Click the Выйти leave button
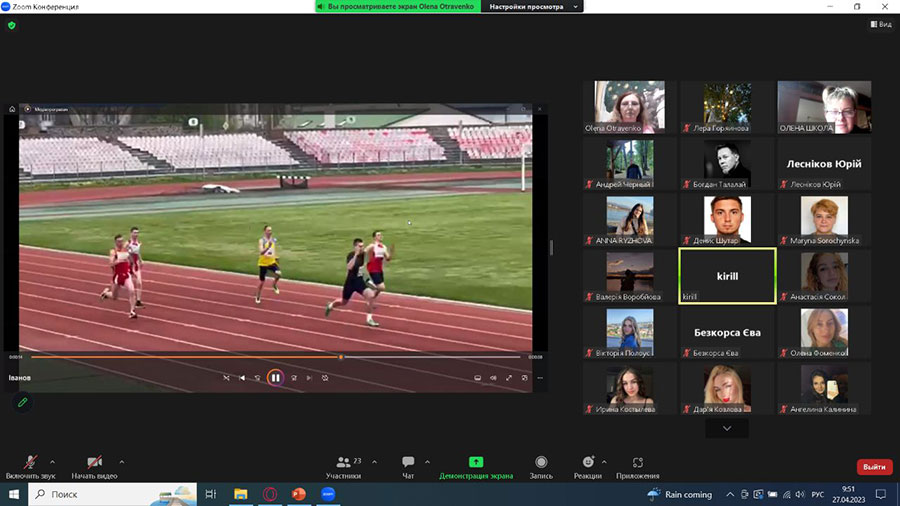The image size is (900, 506). click(x=873, y=467)
